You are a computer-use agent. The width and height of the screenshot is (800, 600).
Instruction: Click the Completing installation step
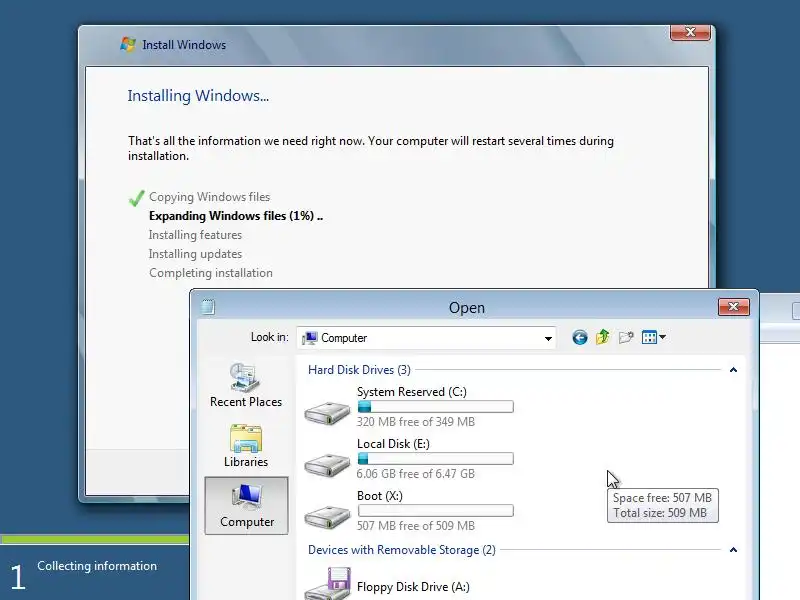click(x=211, y=273)
